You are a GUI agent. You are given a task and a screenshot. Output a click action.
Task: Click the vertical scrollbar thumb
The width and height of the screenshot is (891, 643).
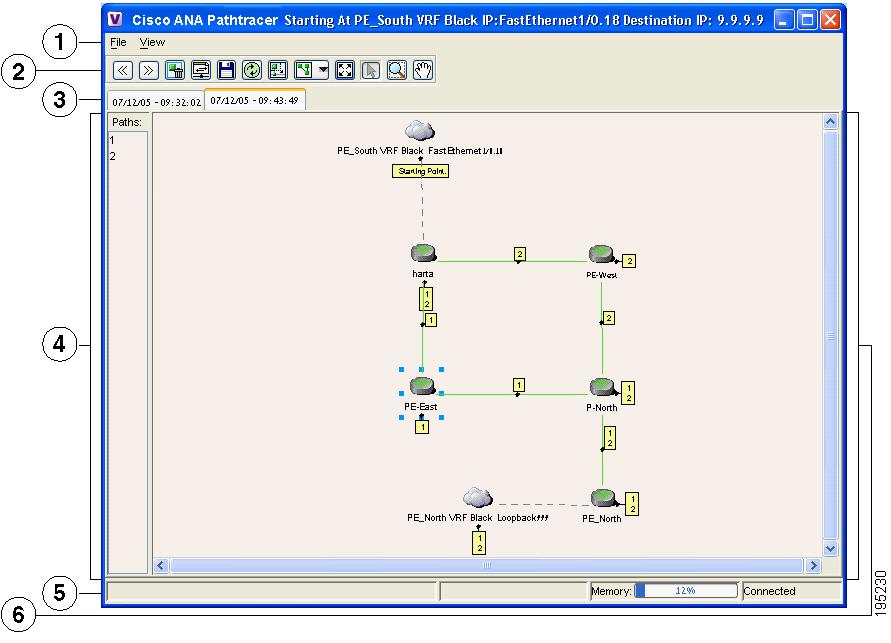click(830, 335)
